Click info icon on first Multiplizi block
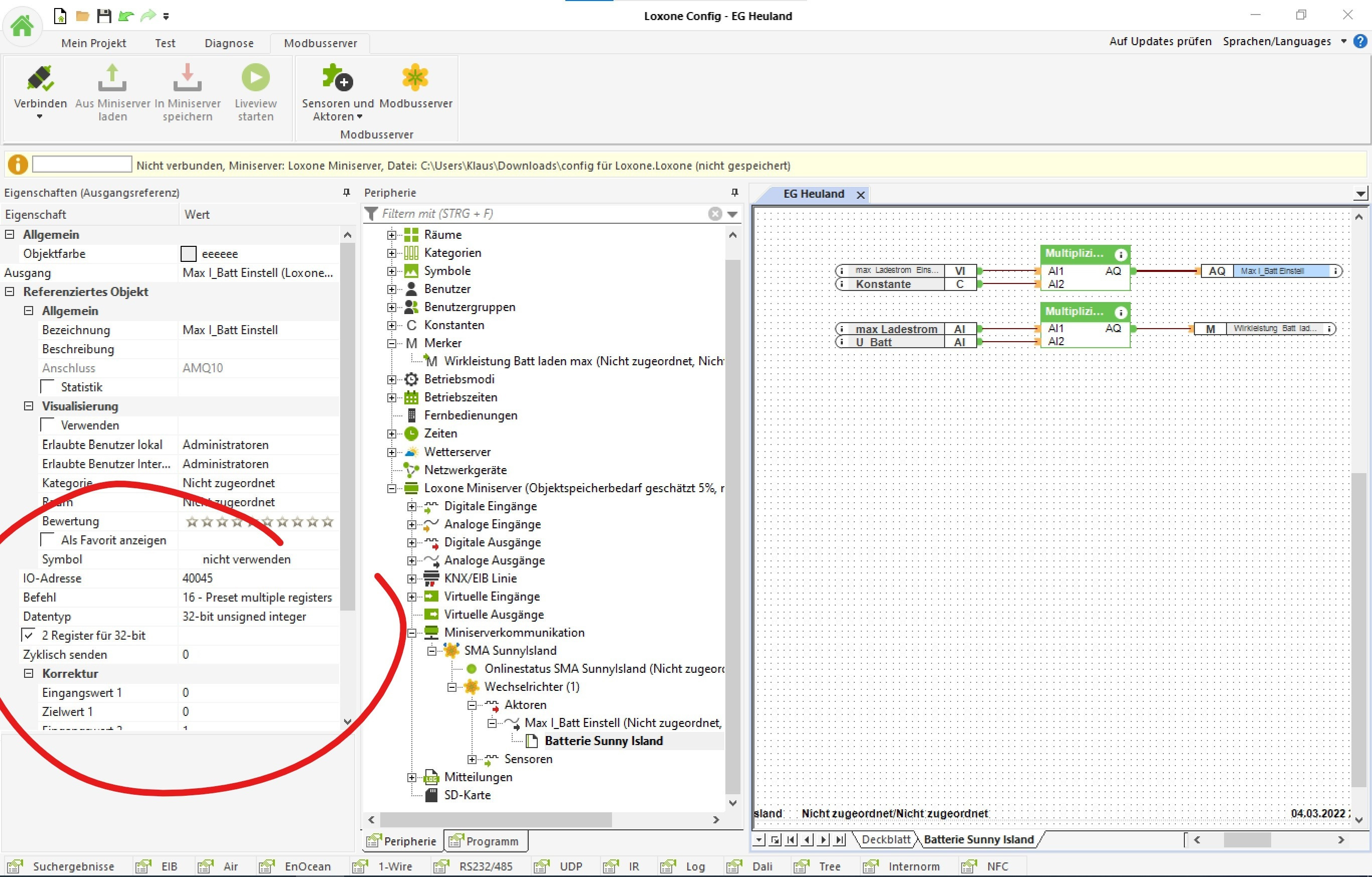Image resolution: width=1372 pixels, height=877 pixels. (x=1120, y=254)
